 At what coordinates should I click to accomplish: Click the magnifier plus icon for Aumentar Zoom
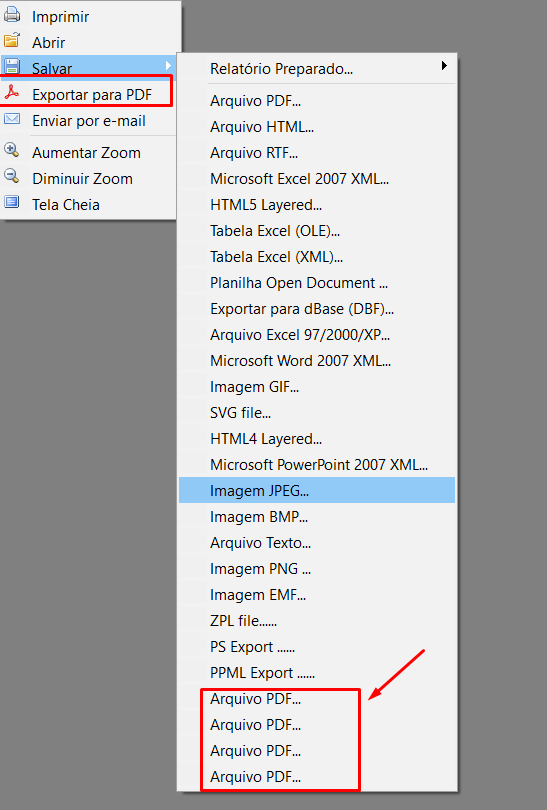click(x=12, y=150)
